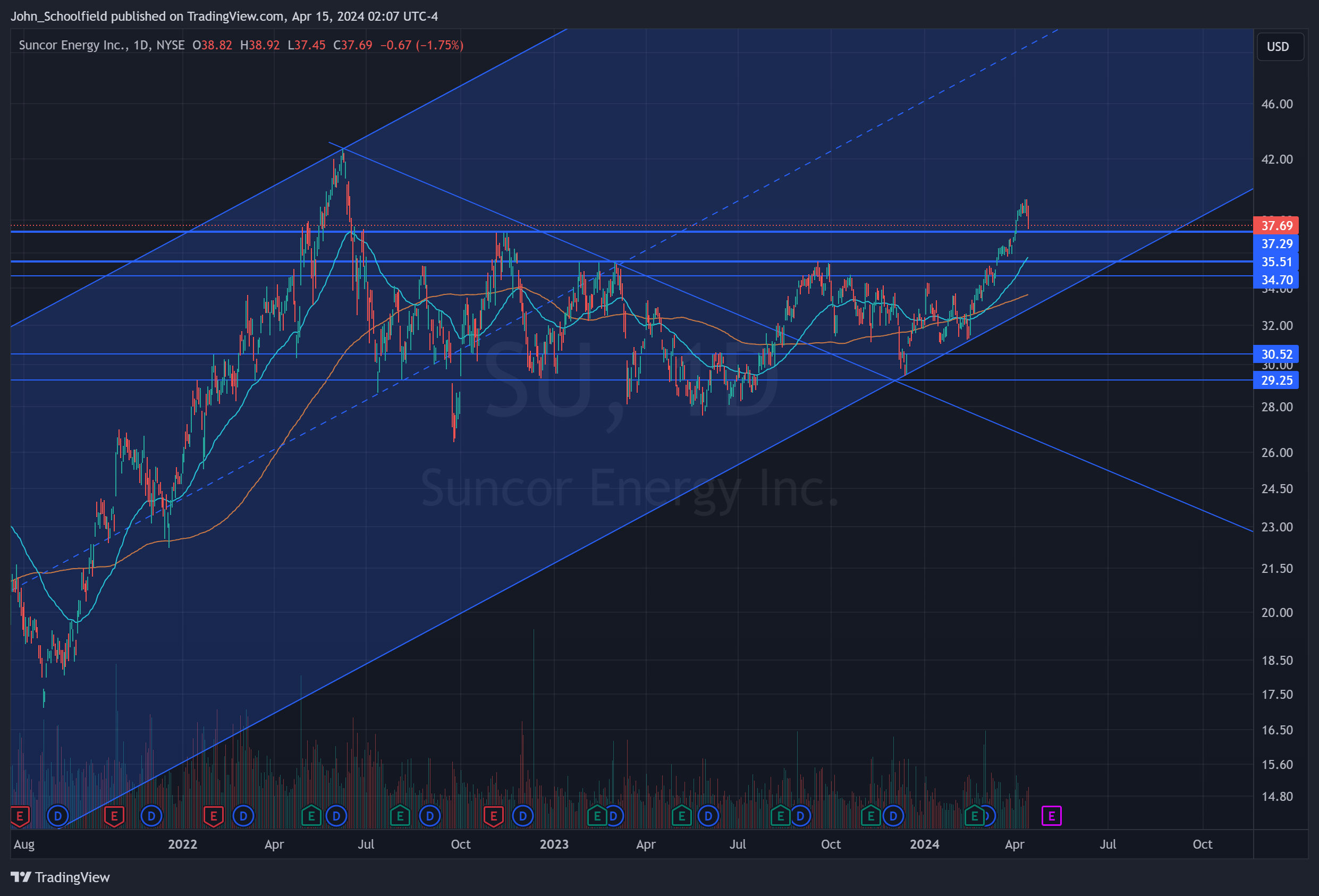Click the high value H38.92 in the legend
This screenshot has width=1319, height=896.
260,45
